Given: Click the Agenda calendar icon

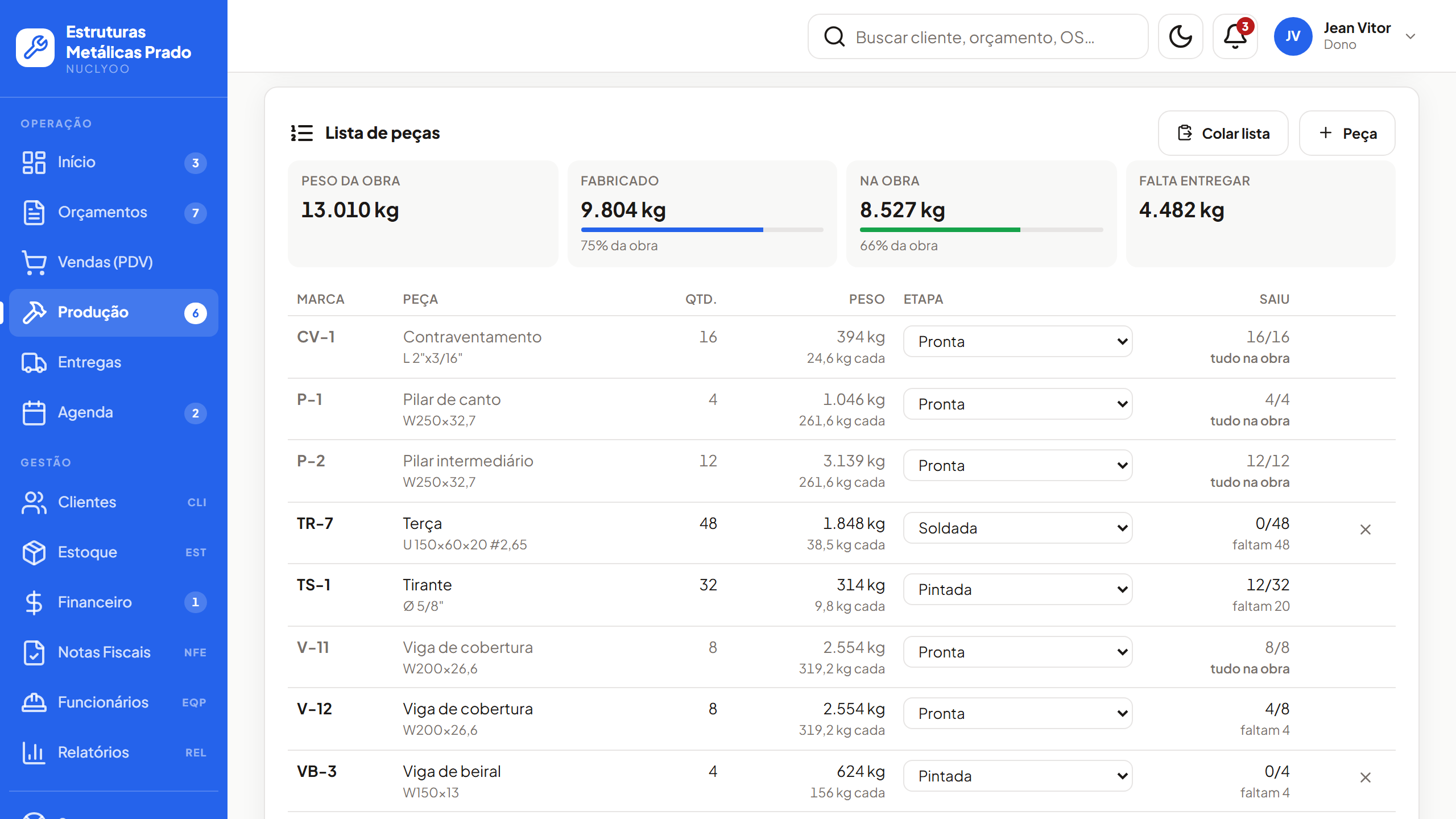Looking at the screenshot, I should coord(34,413).
